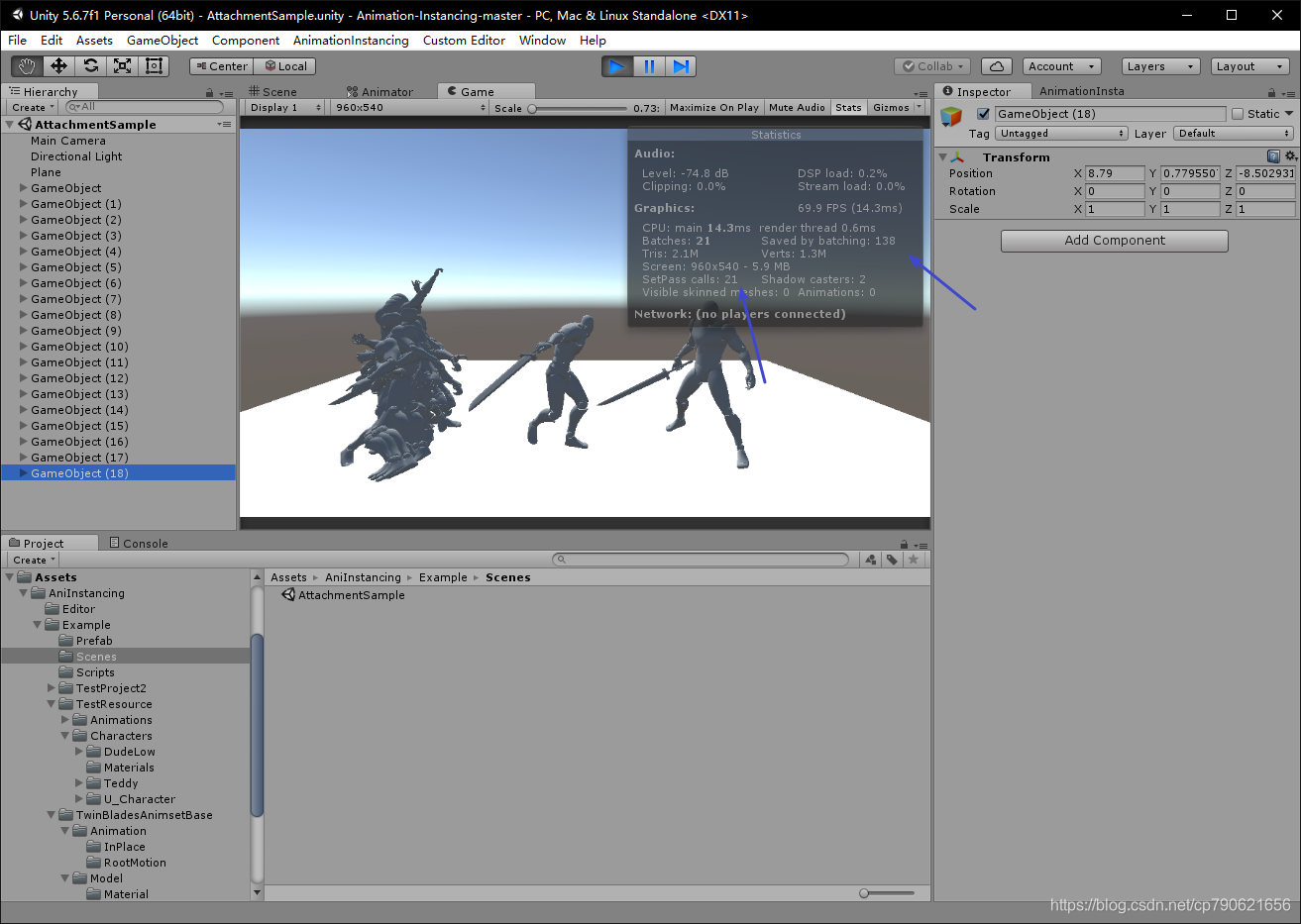Uncheck the GameObject (18) active checkbox
This screenshot has height=924, width=1301.
[983, 113]
